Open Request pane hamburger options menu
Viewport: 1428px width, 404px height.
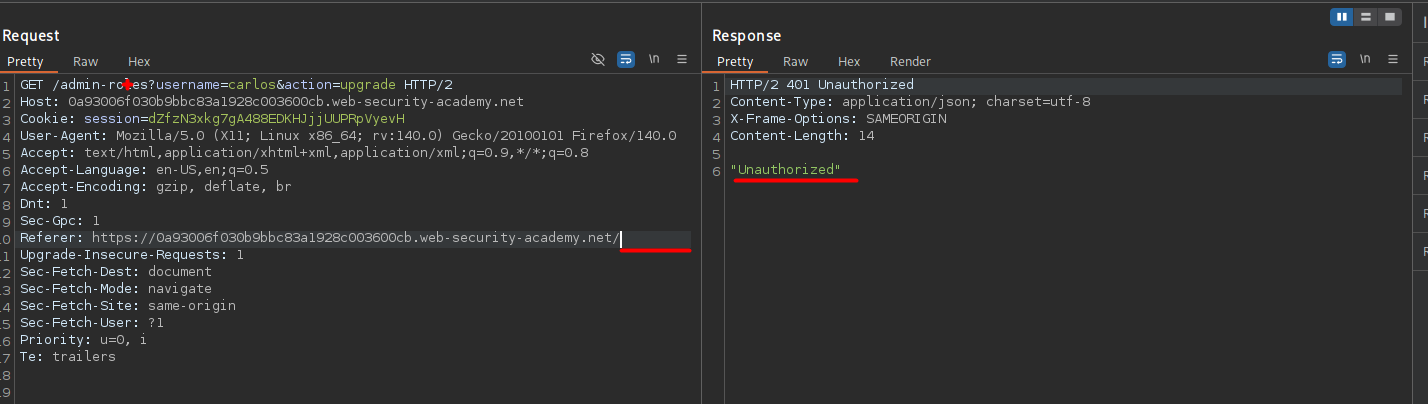682,60
